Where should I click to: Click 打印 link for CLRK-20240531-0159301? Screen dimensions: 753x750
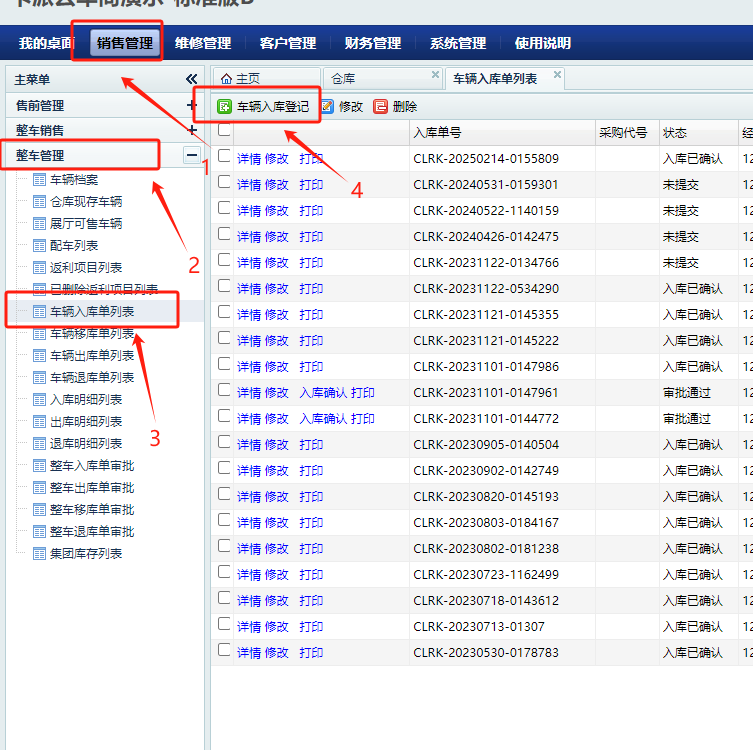[x=311, y=184]
